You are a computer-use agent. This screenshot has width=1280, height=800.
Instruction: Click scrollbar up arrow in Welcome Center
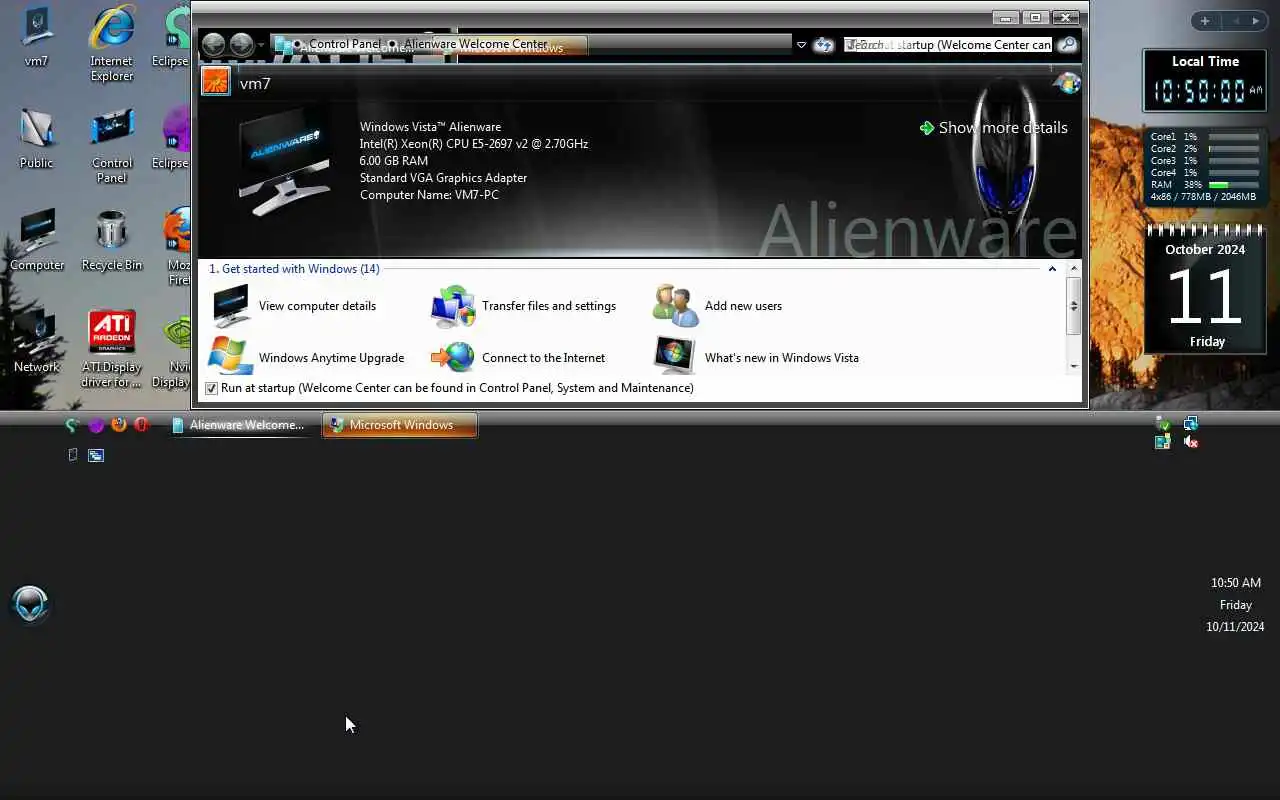tap(1074, 269)
